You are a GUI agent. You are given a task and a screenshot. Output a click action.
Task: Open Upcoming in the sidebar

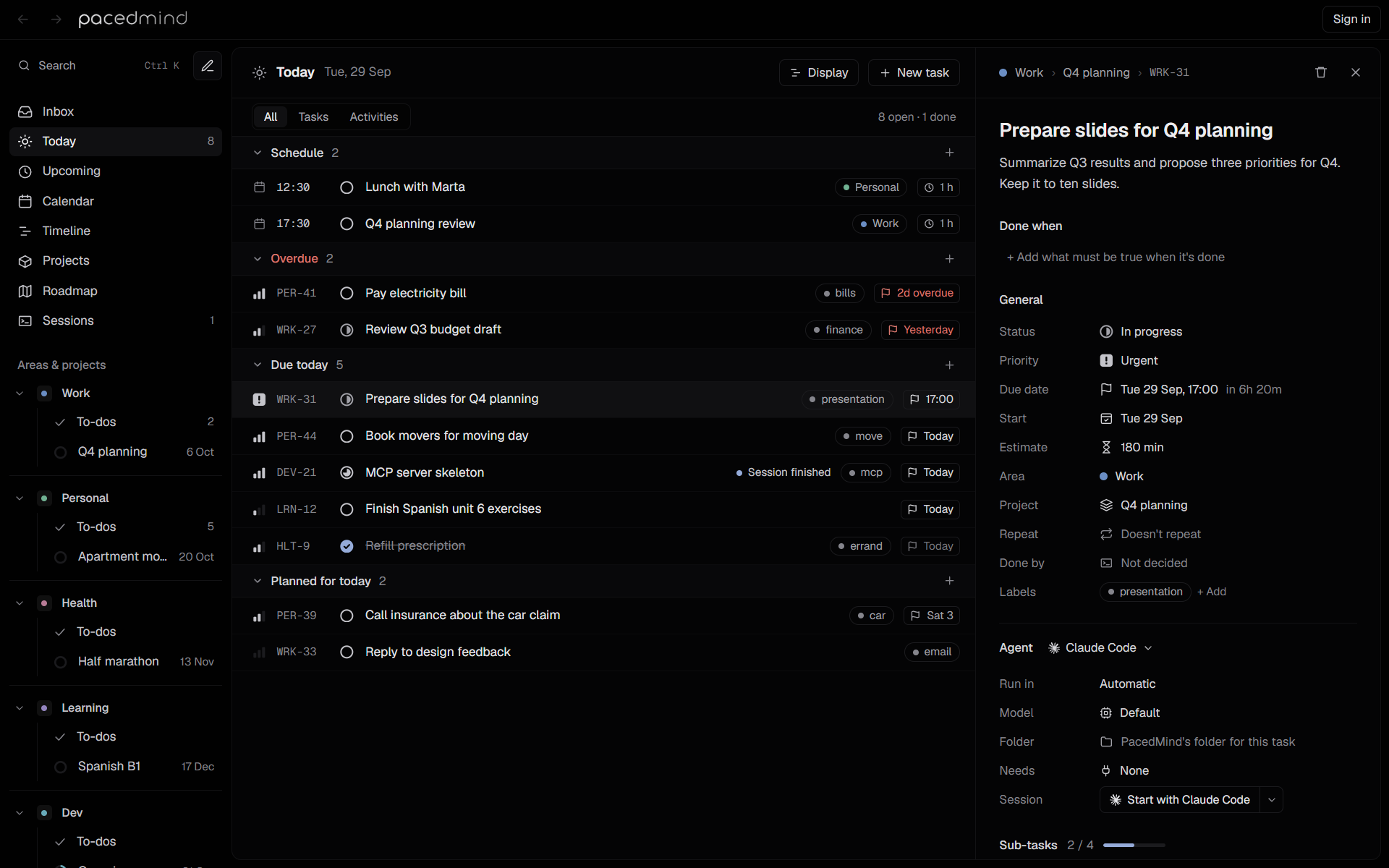click(x=116, y=171)
